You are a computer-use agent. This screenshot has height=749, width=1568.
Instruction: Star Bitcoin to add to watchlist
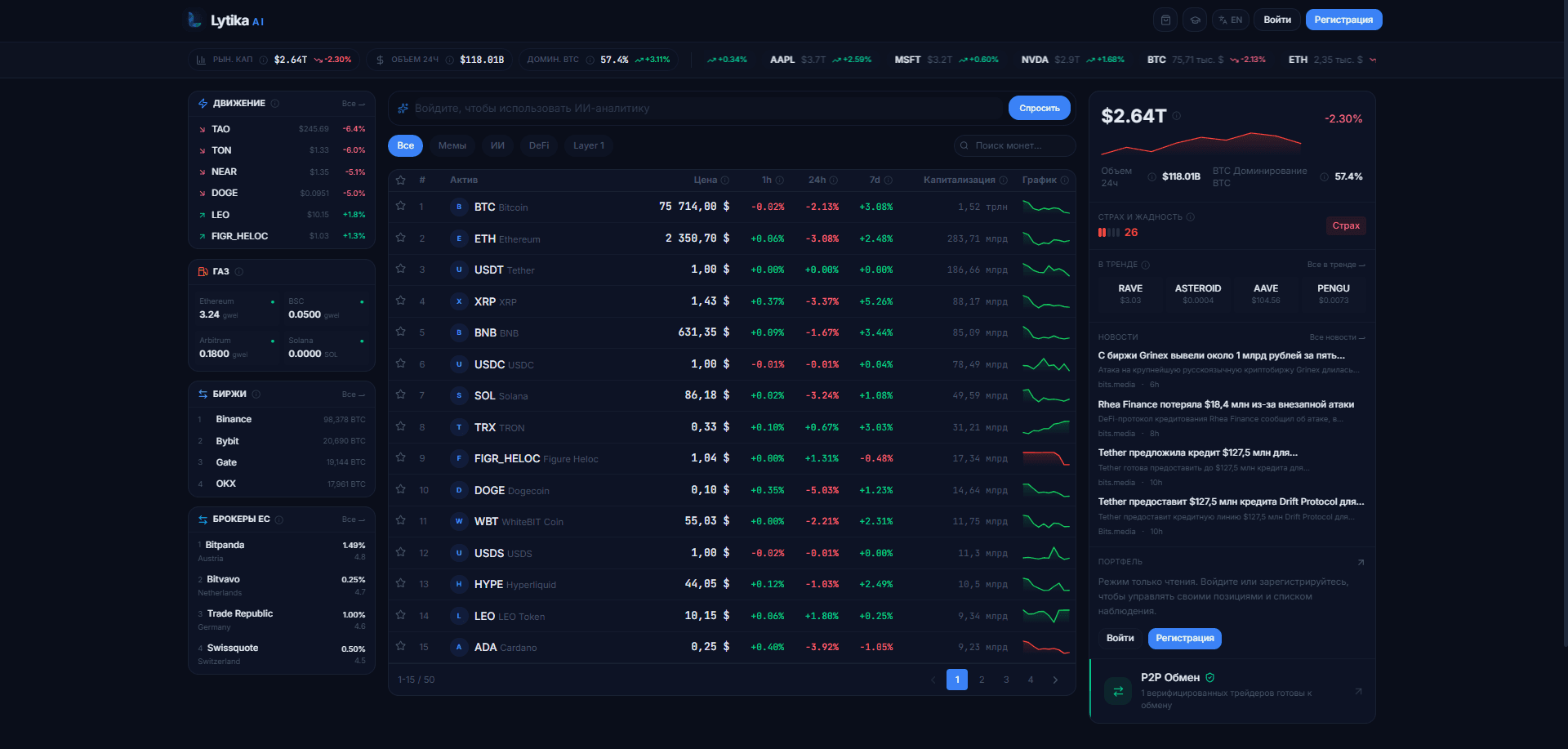pyautogui.click(x=400, y=207)
